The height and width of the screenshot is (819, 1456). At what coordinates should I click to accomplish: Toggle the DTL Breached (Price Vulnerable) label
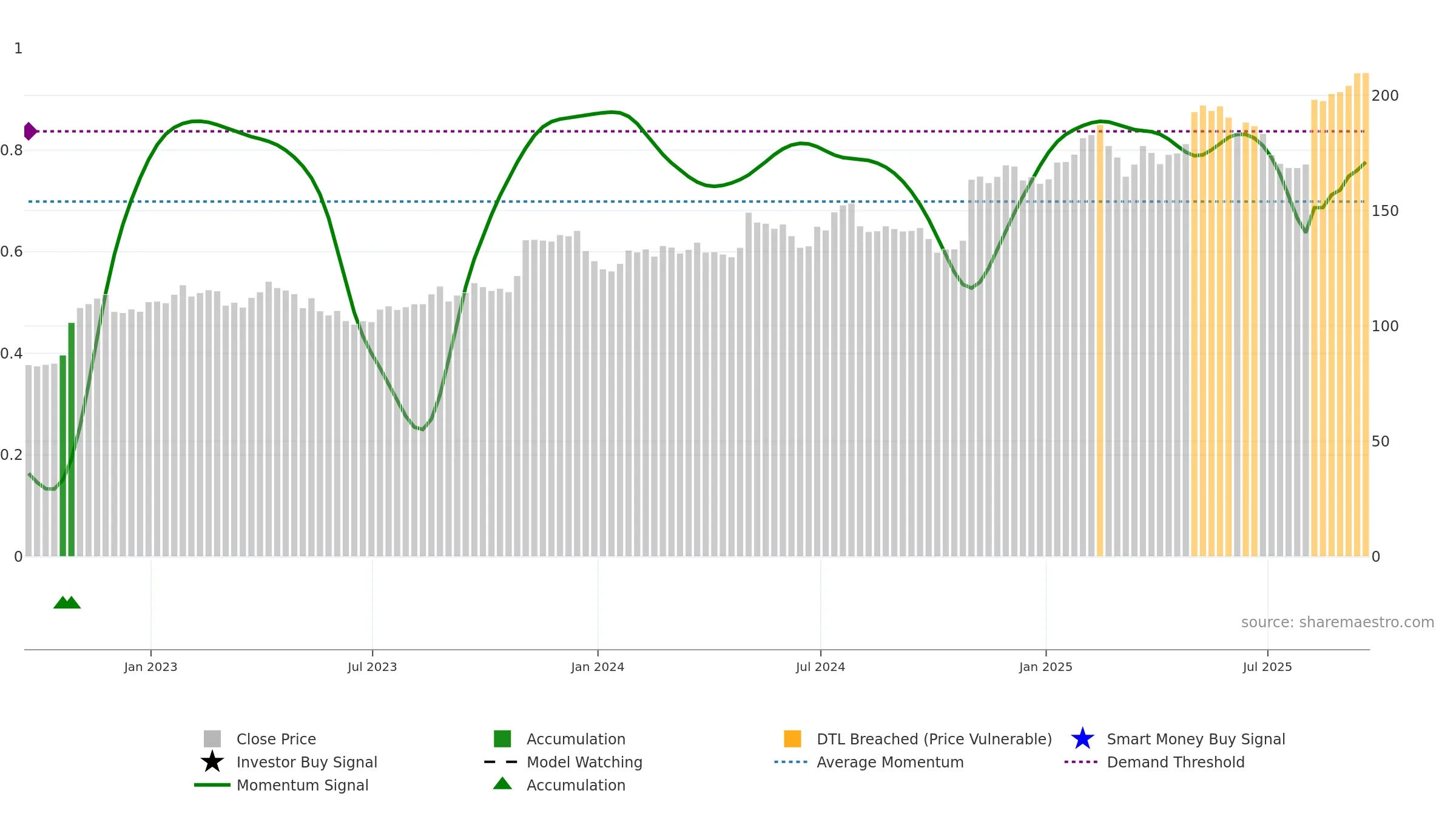(x=934, y=739)
